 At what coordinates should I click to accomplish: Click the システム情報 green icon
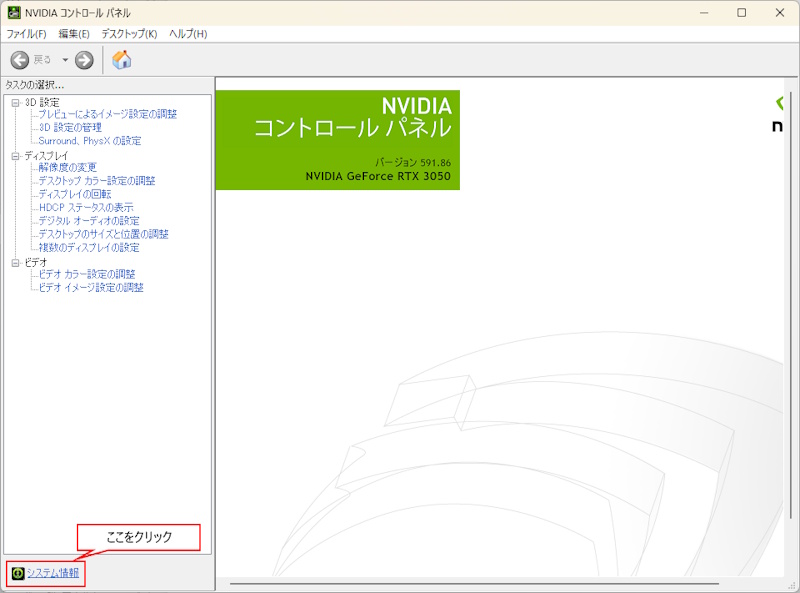[17, 573]
